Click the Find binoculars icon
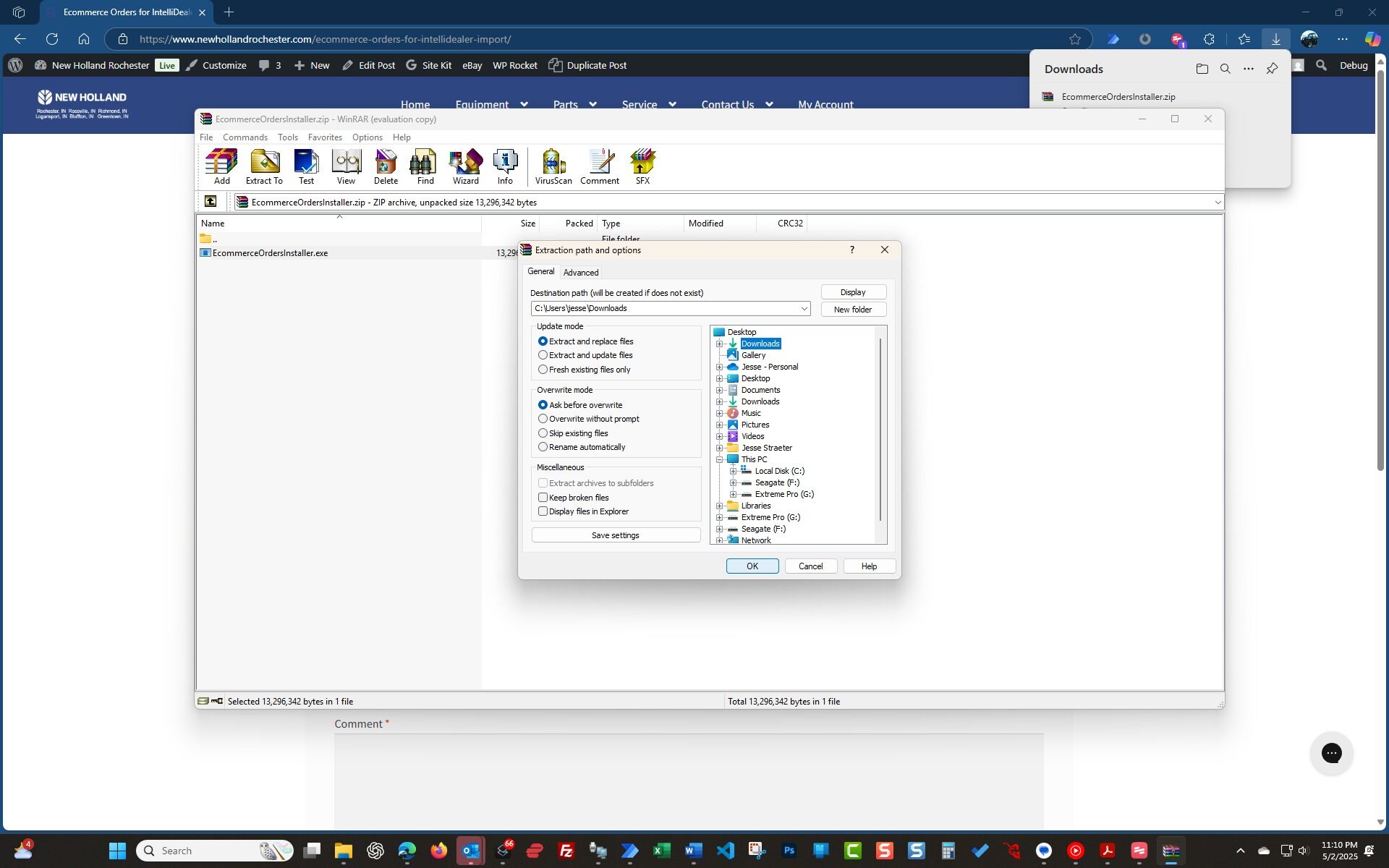 [x=425, y=167]
